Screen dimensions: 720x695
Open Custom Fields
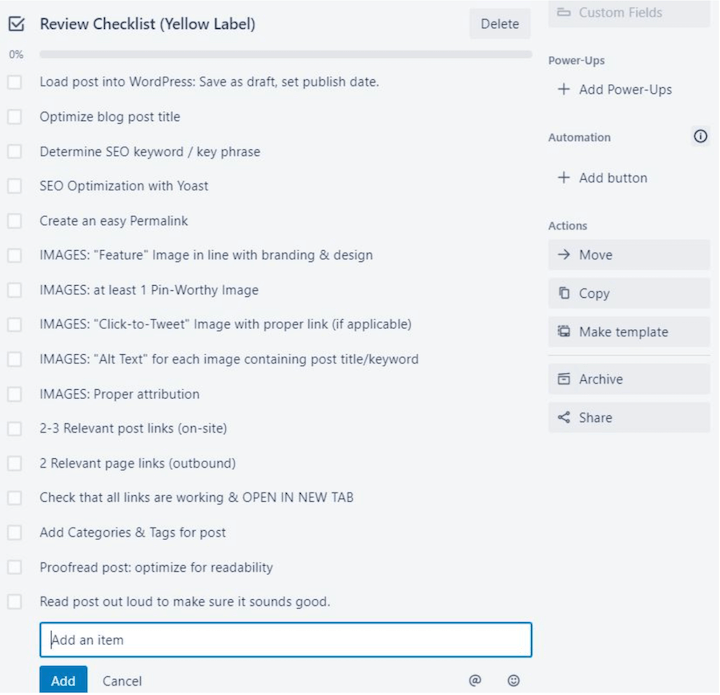[629, 13]
